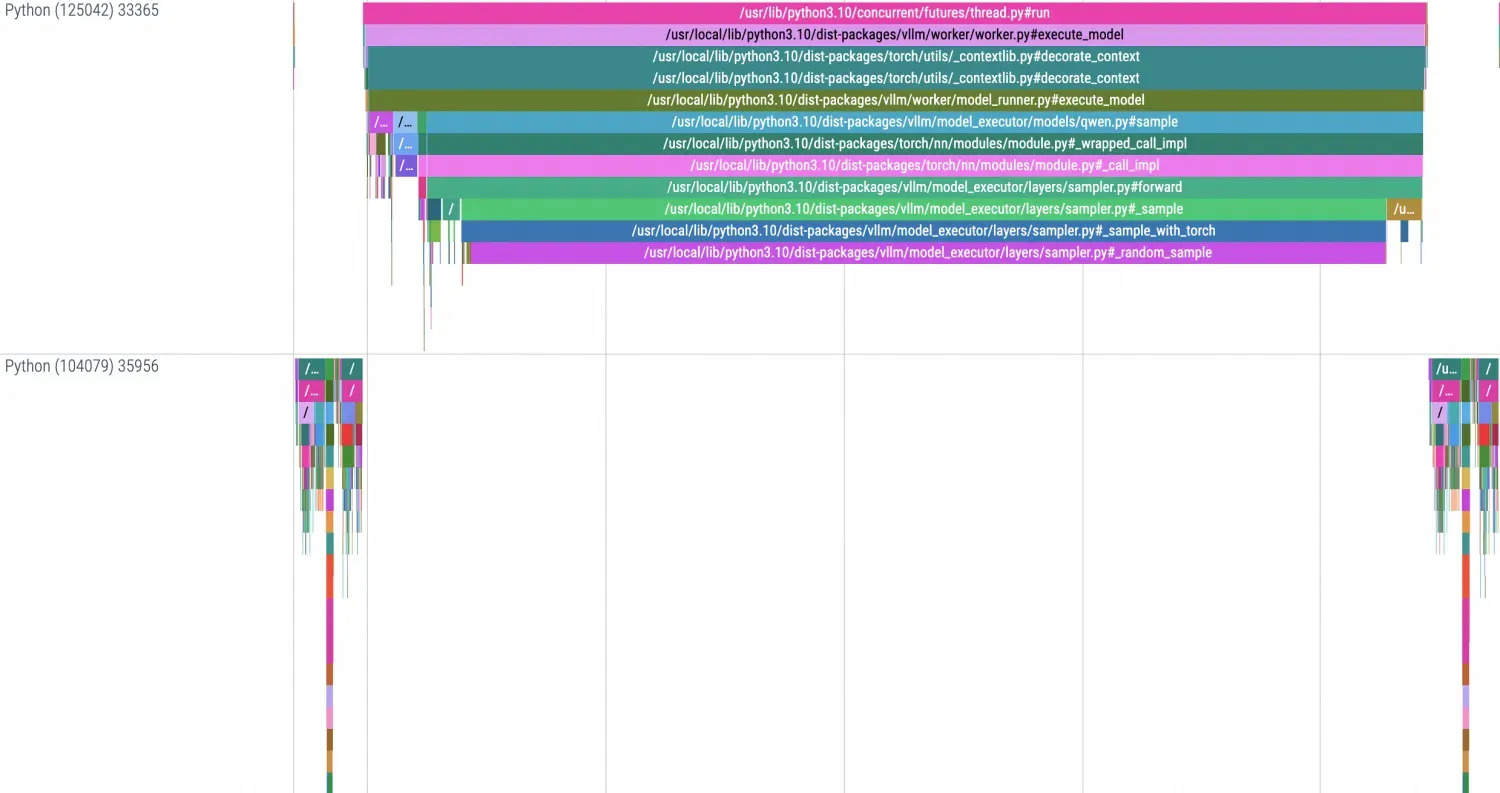
Task: Select the module.py#_wrapped_call_impl slice
Action: 924,144
